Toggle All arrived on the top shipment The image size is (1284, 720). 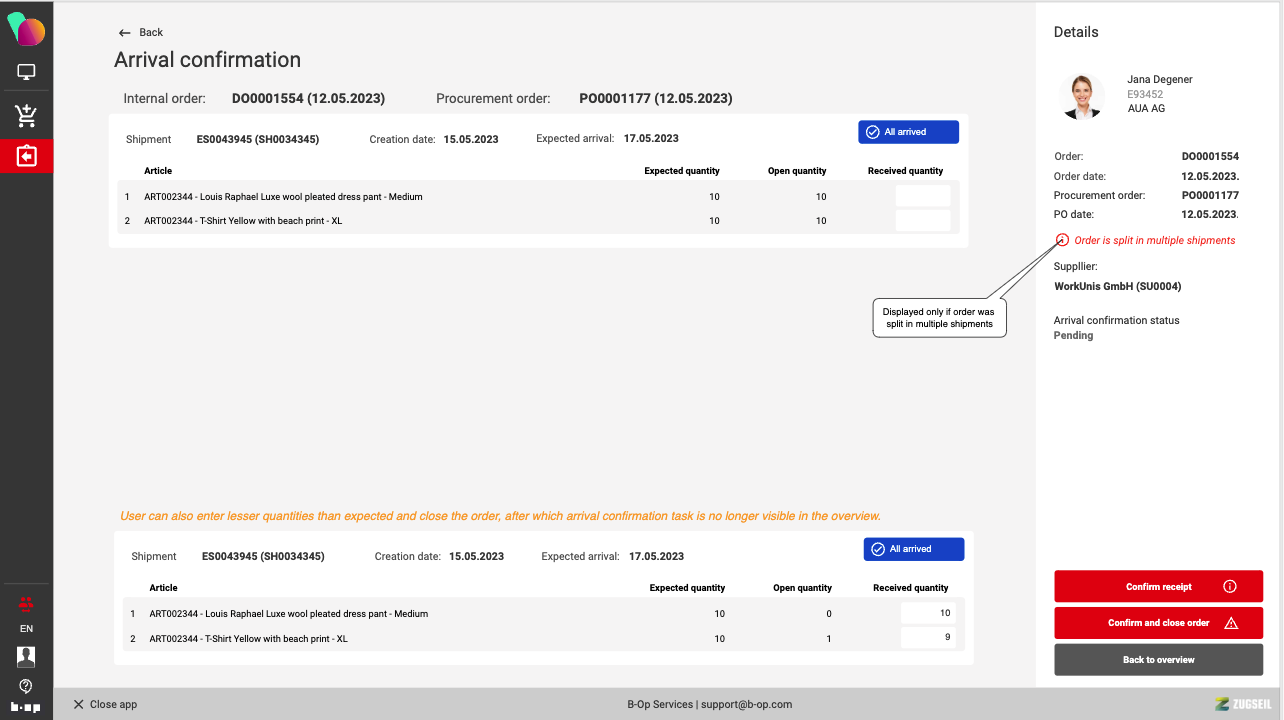pyautogui.click(x=908, y=132)
